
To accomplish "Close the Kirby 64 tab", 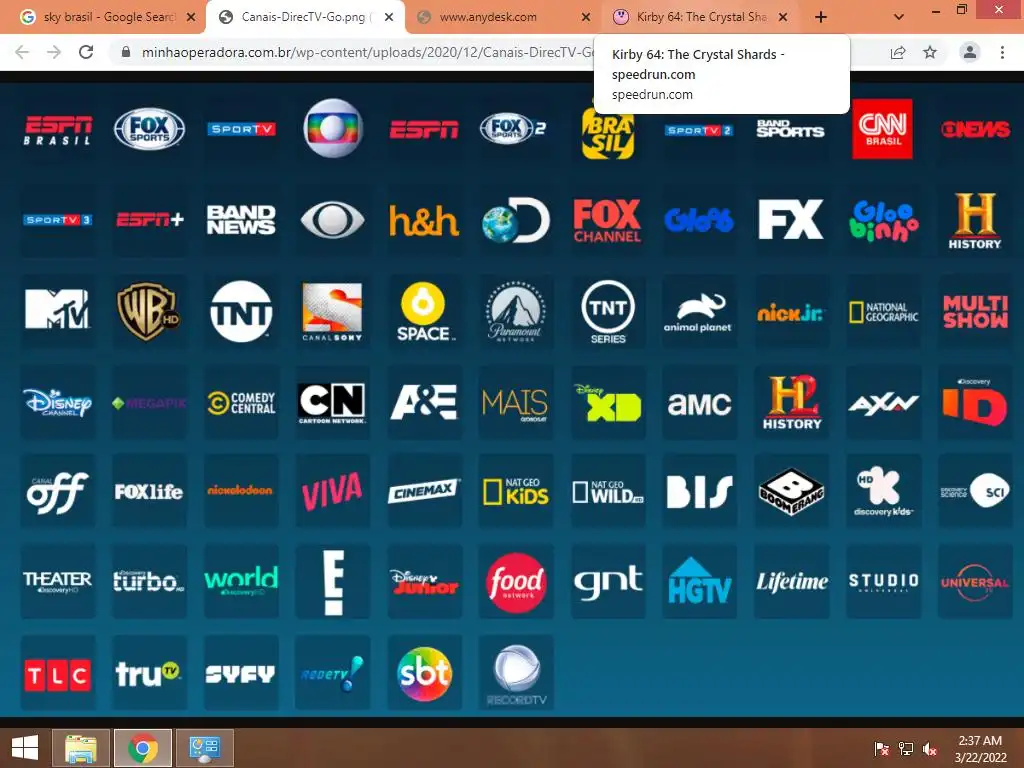I will coord(783,17).
